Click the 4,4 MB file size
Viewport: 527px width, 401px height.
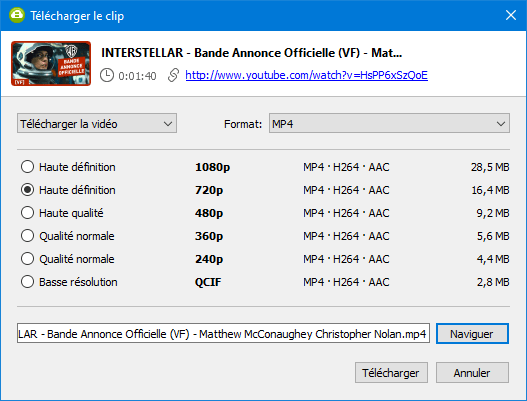coord(493,259)
